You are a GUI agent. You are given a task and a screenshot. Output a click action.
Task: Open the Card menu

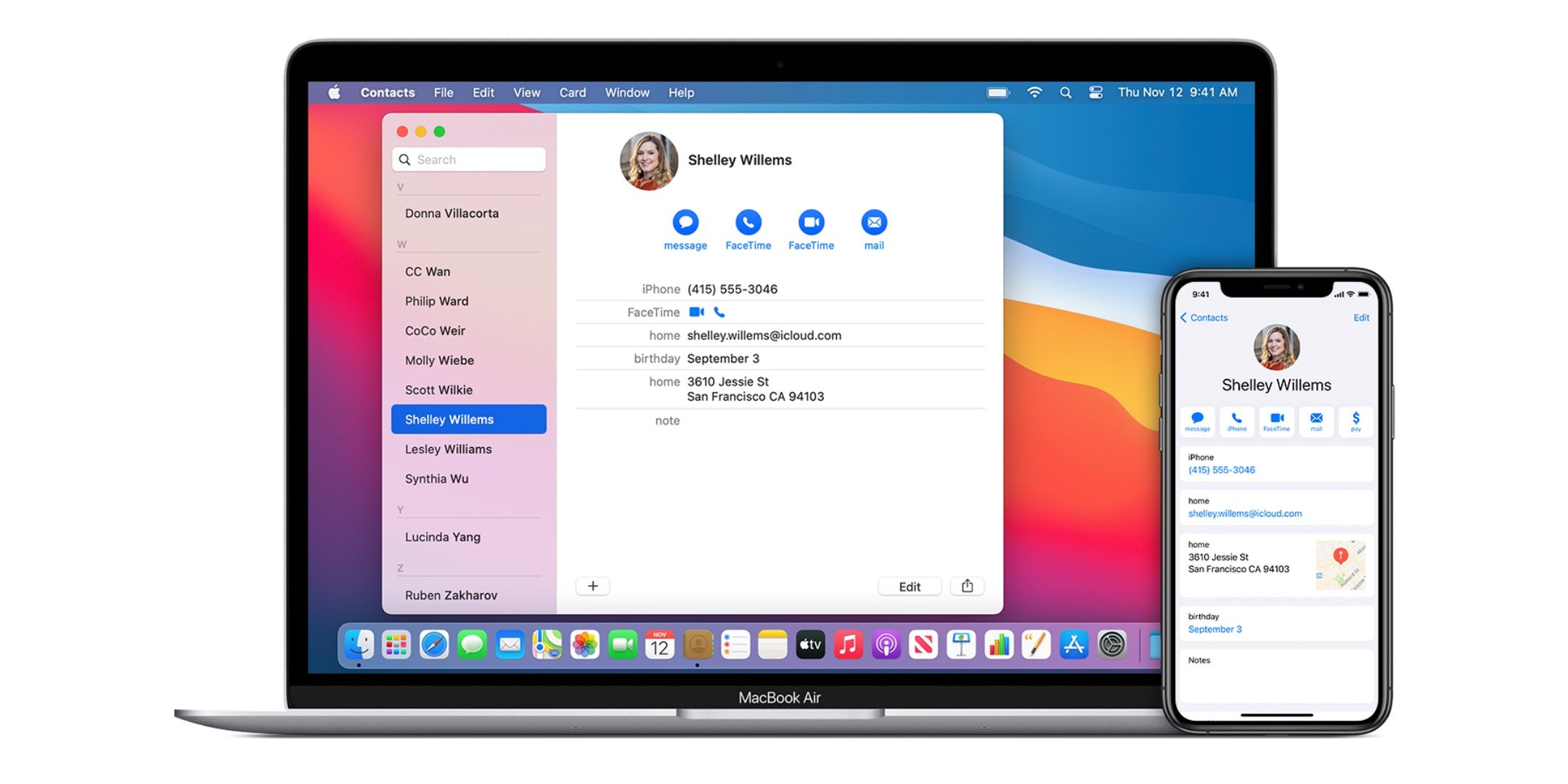point(573,92)
